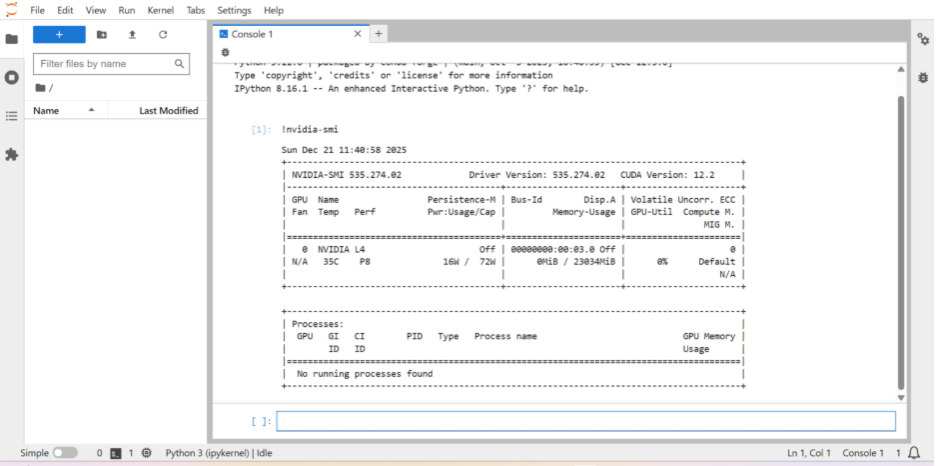Click the terminal count icon in status bar
Screen dimensions: 936x466
[x=116, y=453]
